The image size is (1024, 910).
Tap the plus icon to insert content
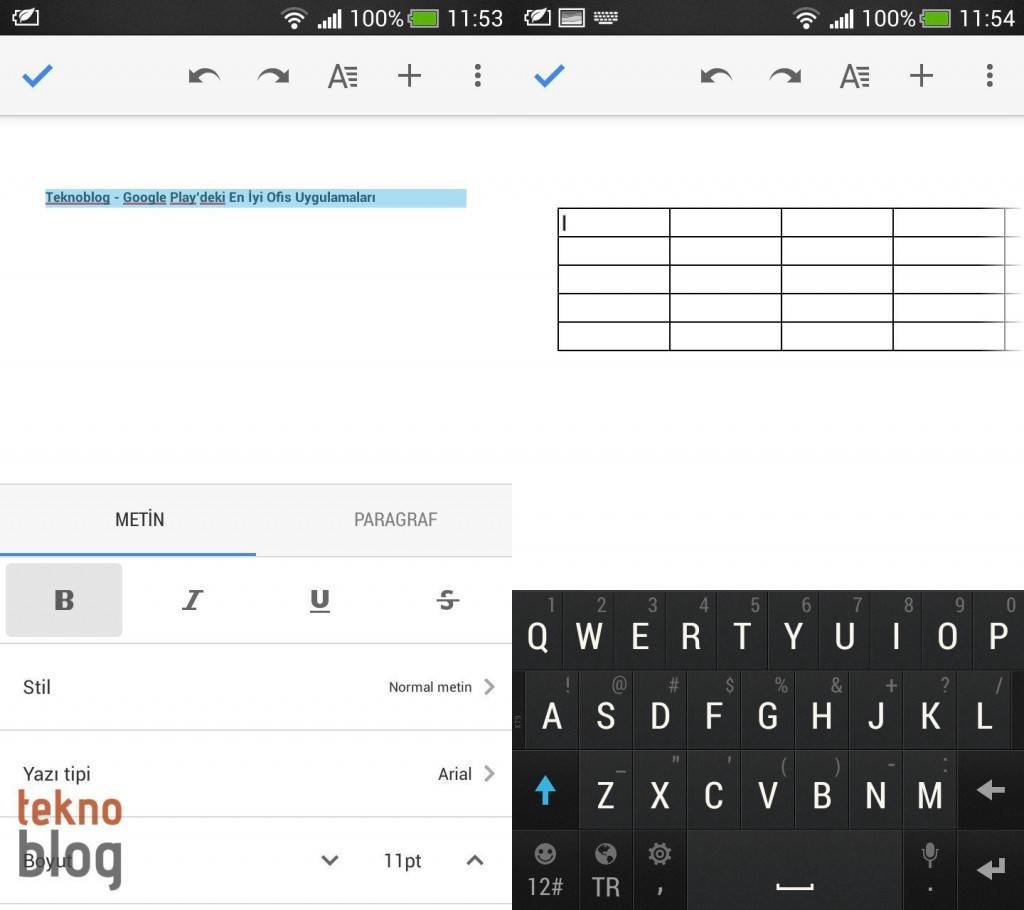[x=409, y=75]
